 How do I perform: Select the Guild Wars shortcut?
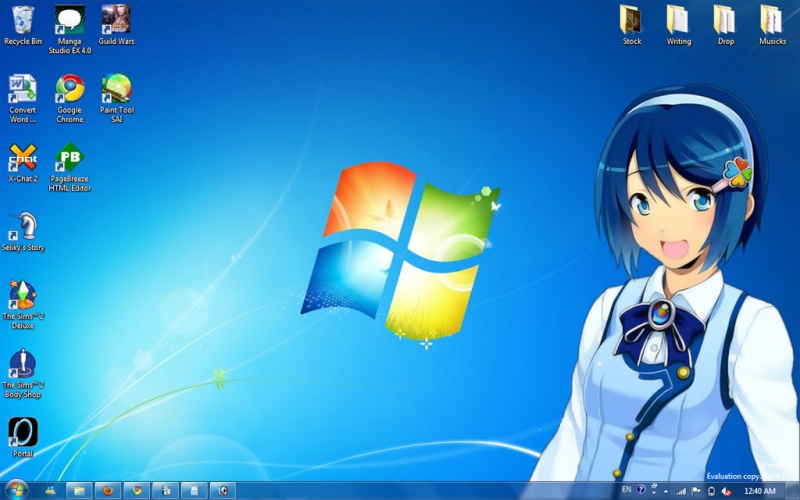tap(116, 26)
